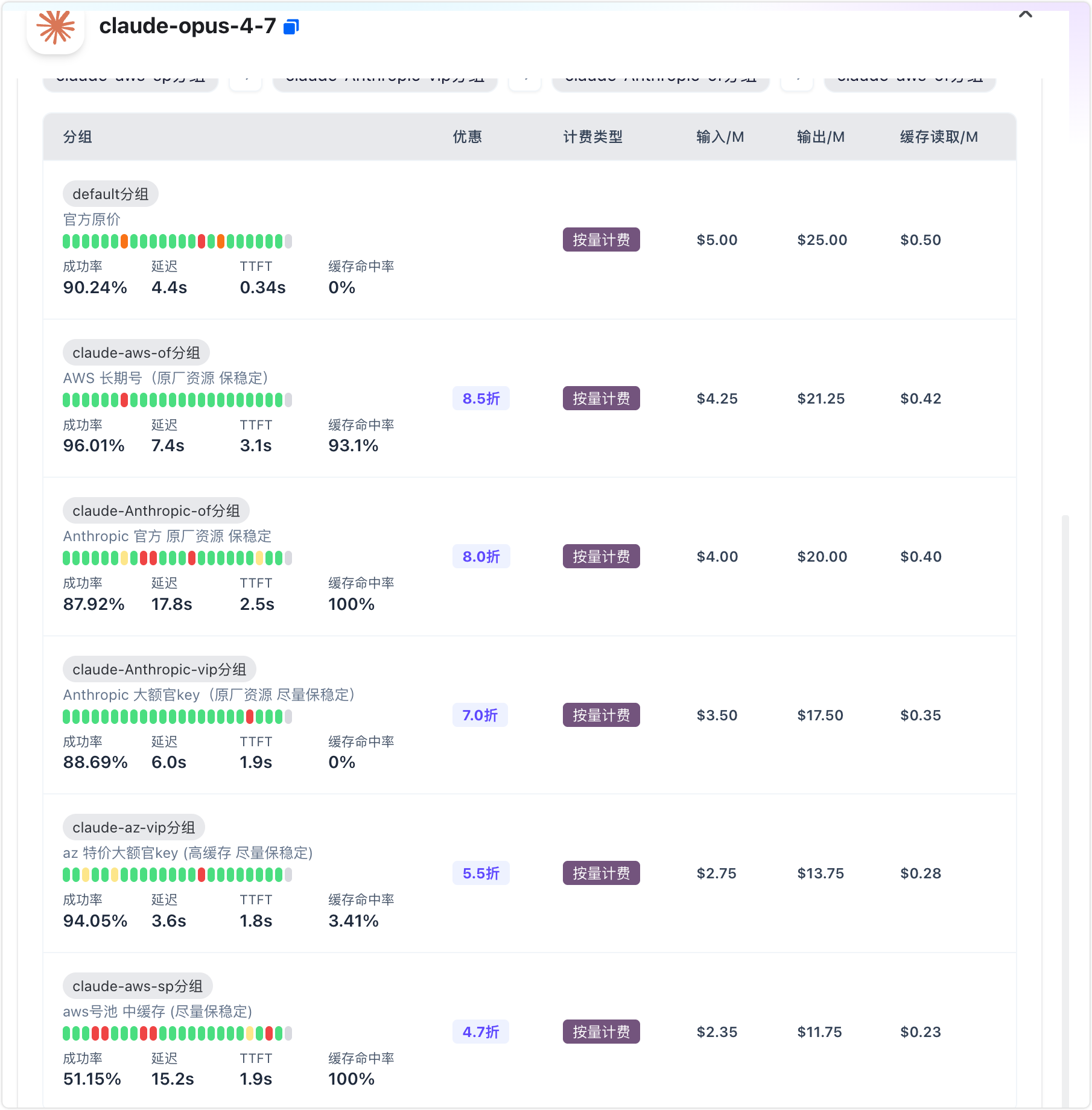Click the $11.75 output price

pyautogui.click(x=819, y=1032)
